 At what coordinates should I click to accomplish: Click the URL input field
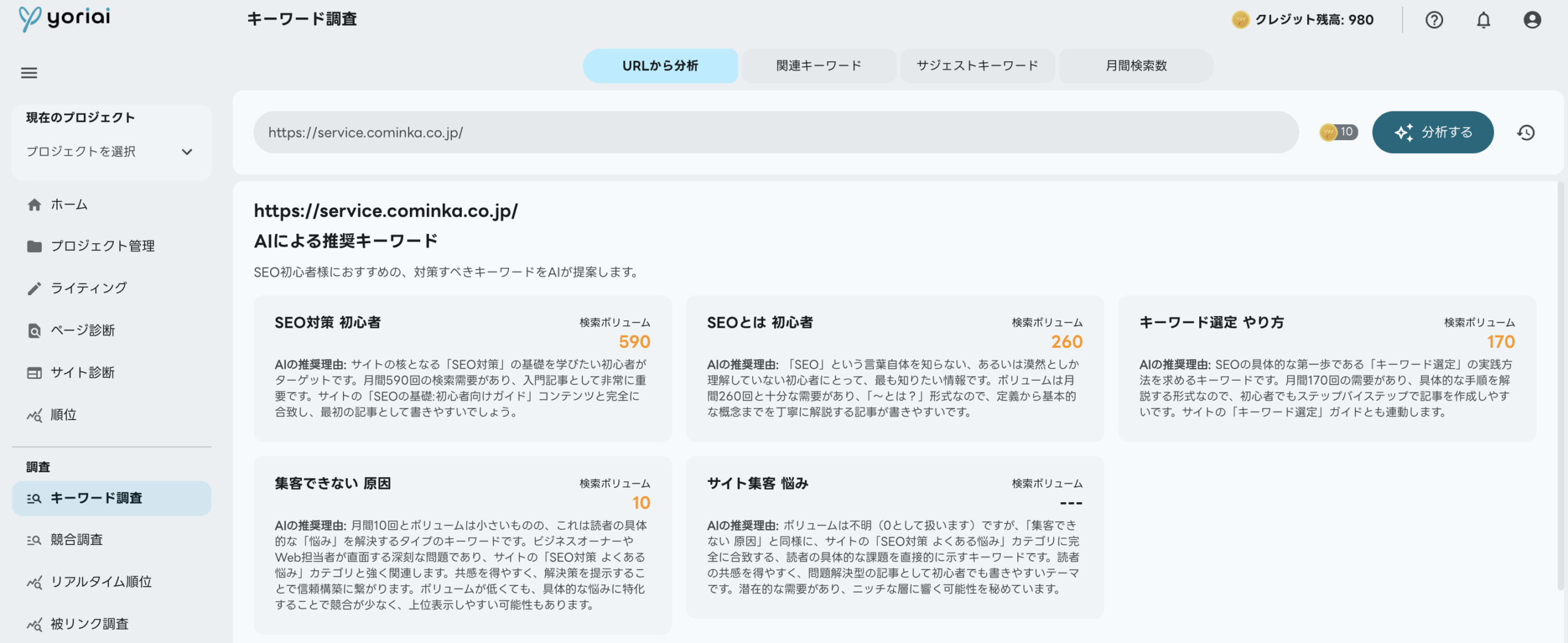[775, 132]
